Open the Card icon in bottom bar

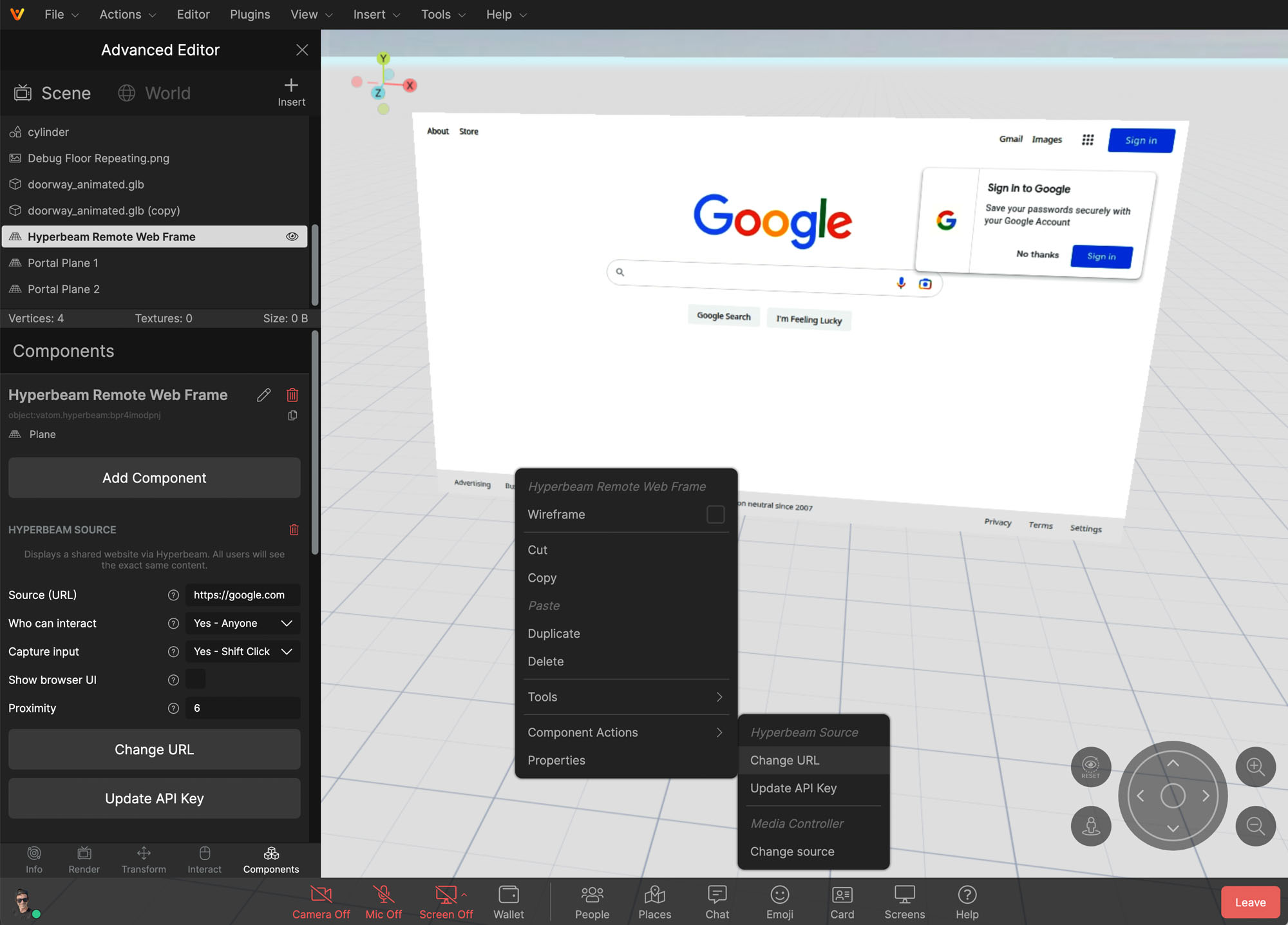coord(842,902)
